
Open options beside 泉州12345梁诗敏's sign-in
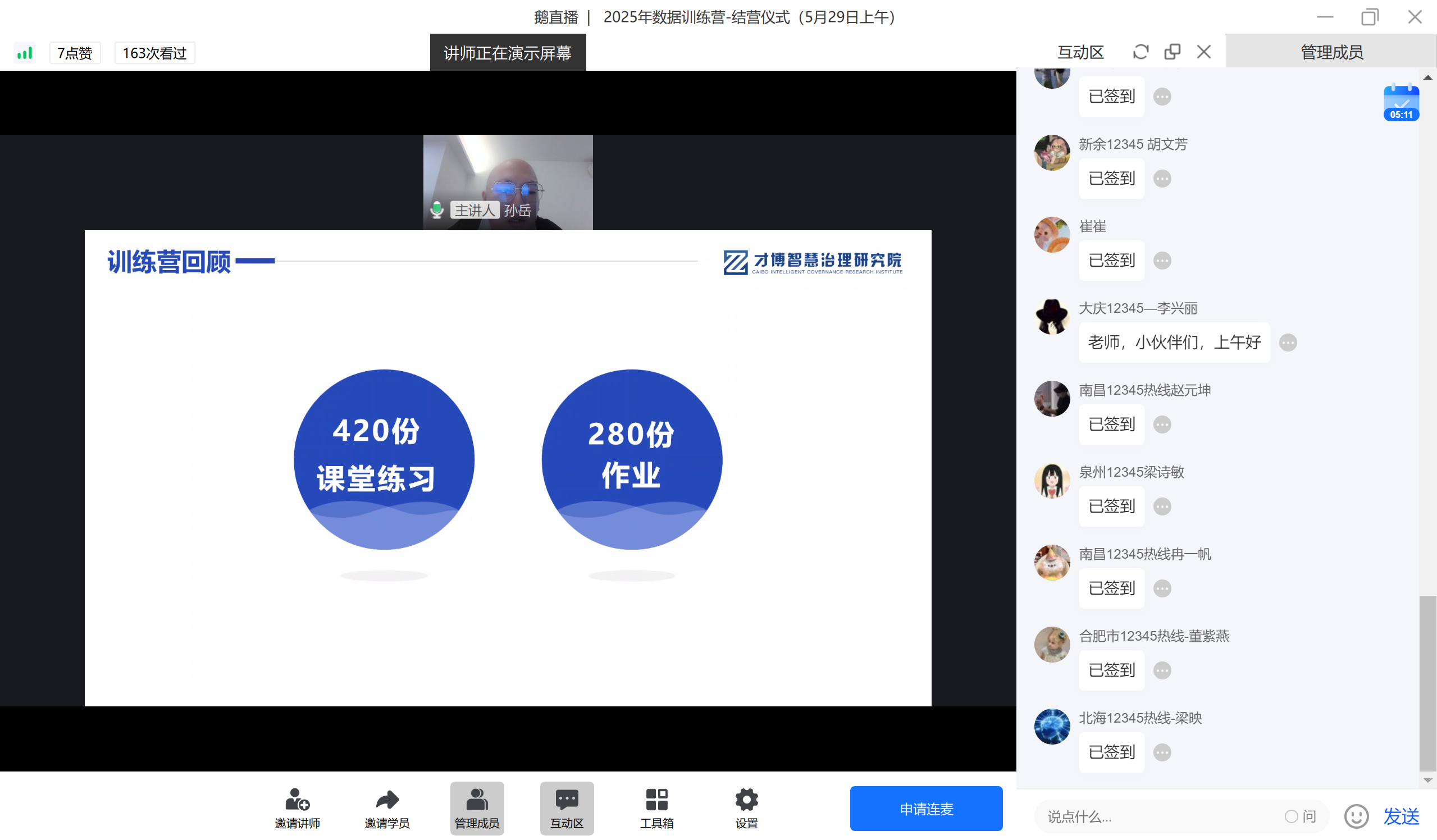(x=1162, y=506)
